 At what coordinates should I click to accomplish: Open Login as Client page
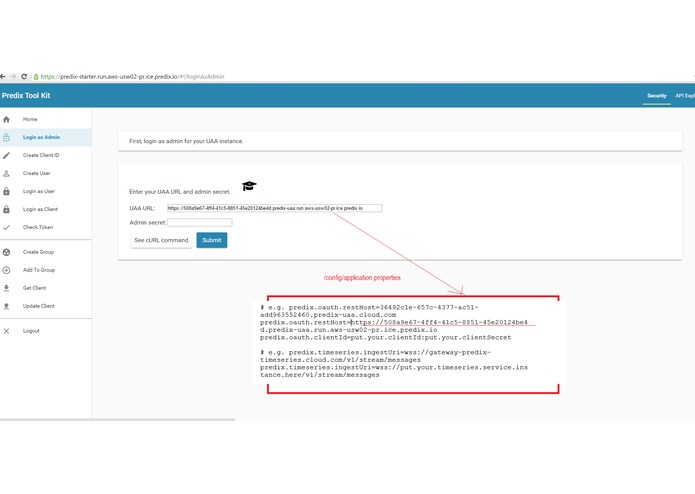pyautogui.click(x=40, y=209)
